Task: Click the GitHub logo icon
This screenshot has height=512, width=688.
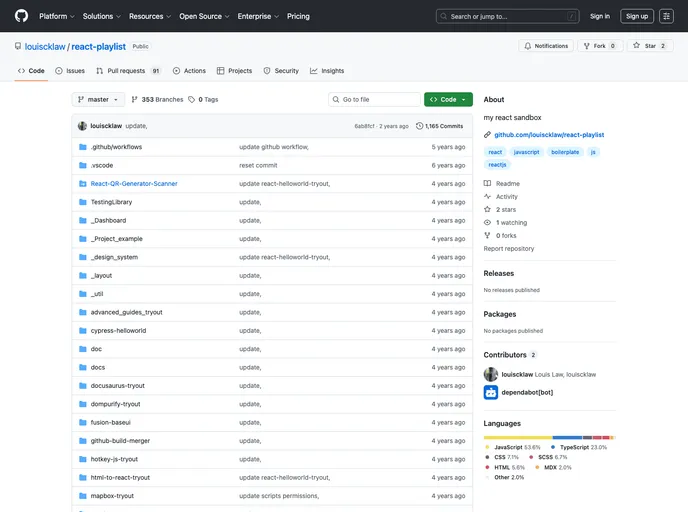Action: [x=21, y=16]
